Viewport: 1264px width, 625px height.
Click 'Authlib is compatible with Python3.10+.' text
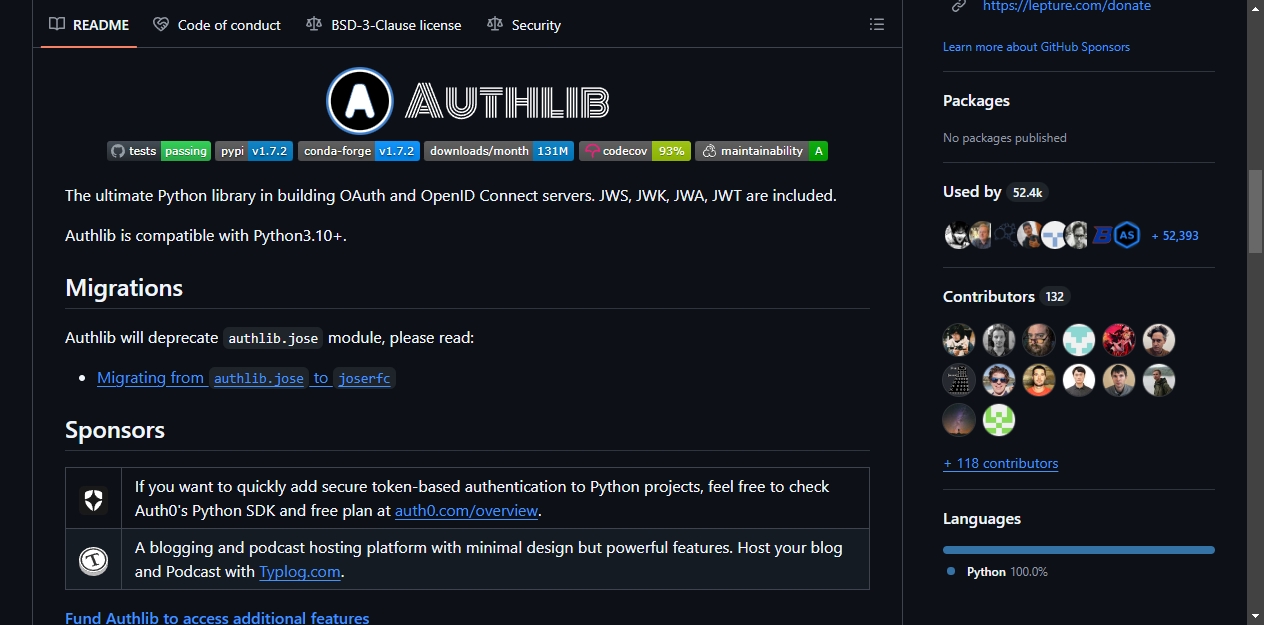[206, 236]
